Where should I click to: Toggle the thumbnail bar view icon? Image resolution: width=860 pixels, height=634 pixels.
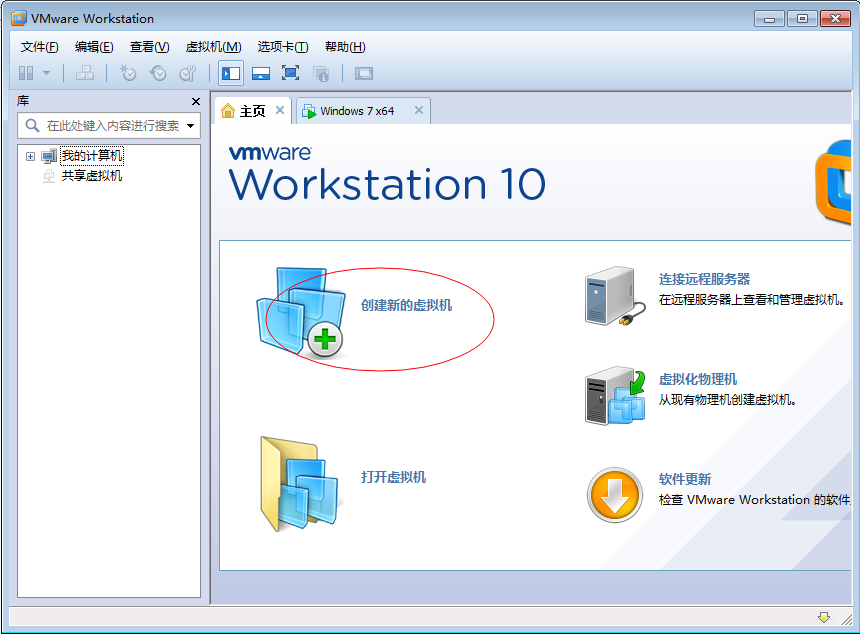(x=261, y=73)
